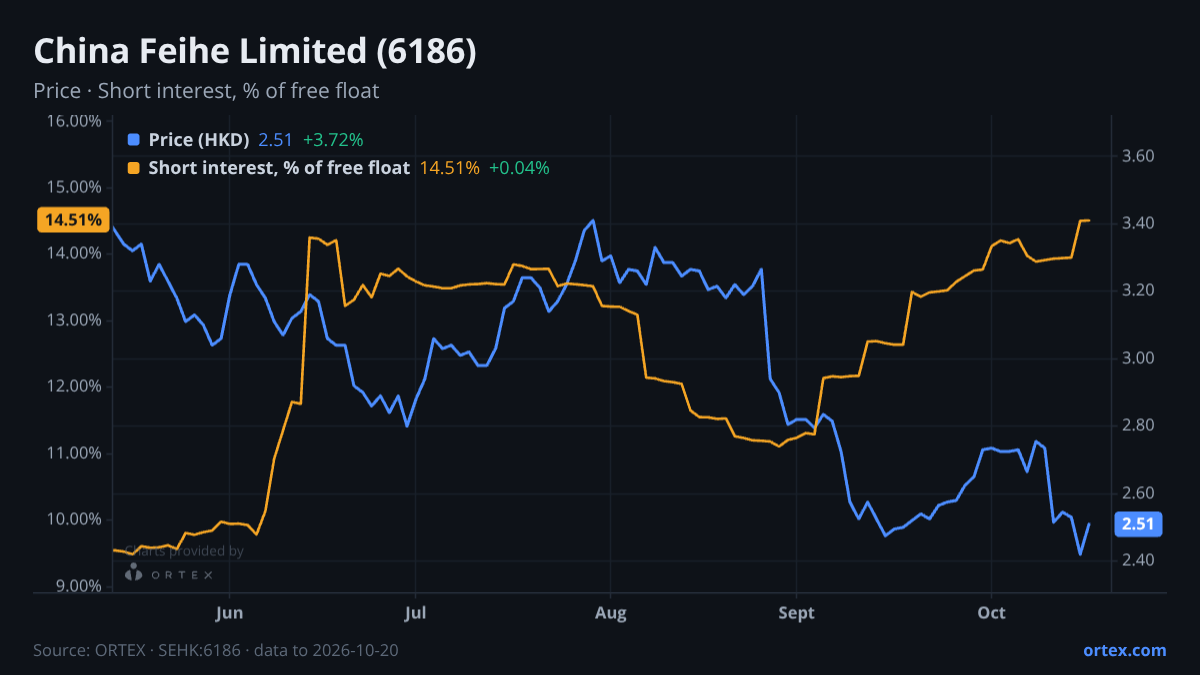1200x675 pixels.
Task: Click the 2.80 right axis label
Action: 1139,426
